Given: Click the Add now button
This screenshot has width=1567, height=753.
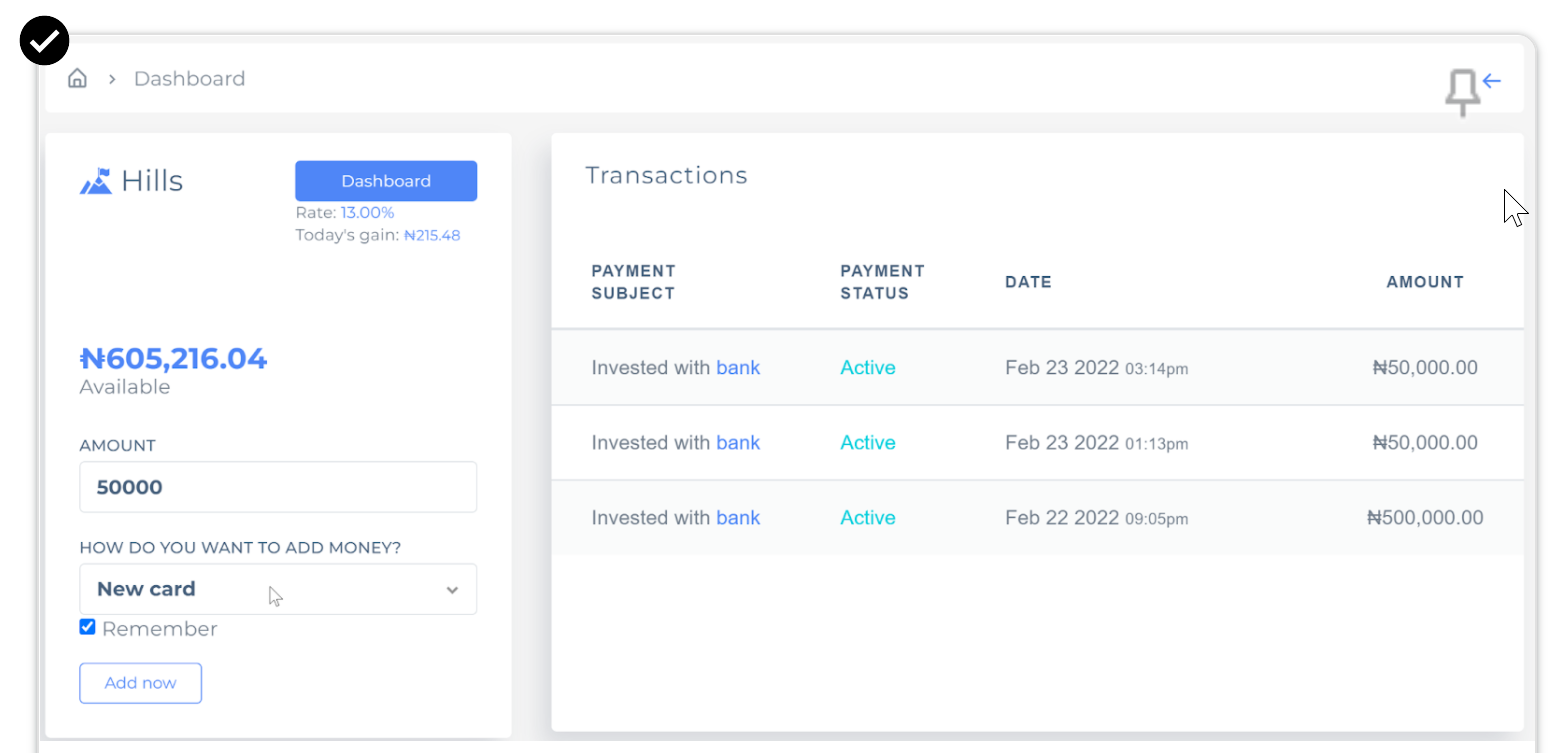Looking at the screenshot, I should (141, 683).
